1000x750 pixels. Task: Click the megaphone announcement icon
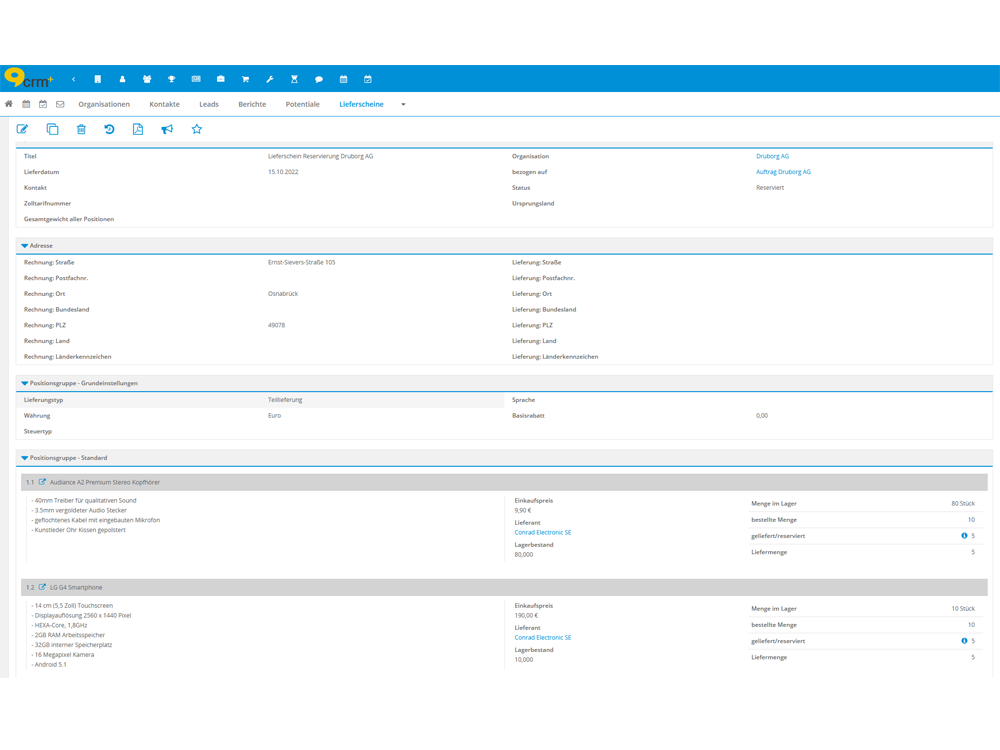point(167,129)
